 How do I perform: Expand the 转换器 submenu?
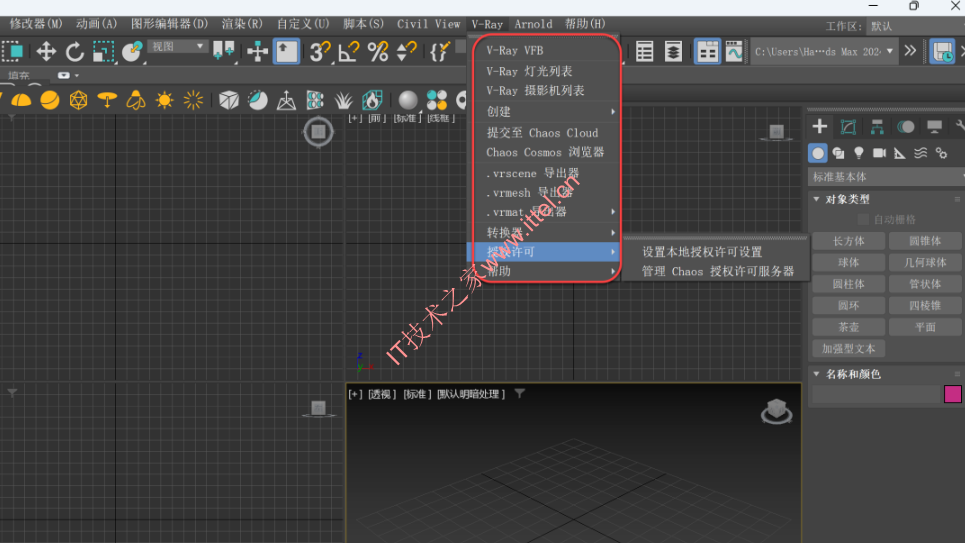546,232
